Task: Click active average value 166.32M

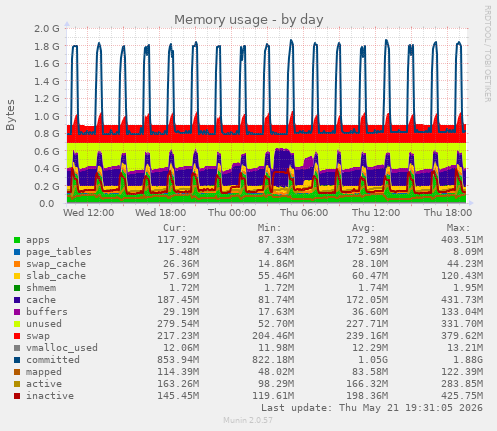Action: tap(367, 384)
